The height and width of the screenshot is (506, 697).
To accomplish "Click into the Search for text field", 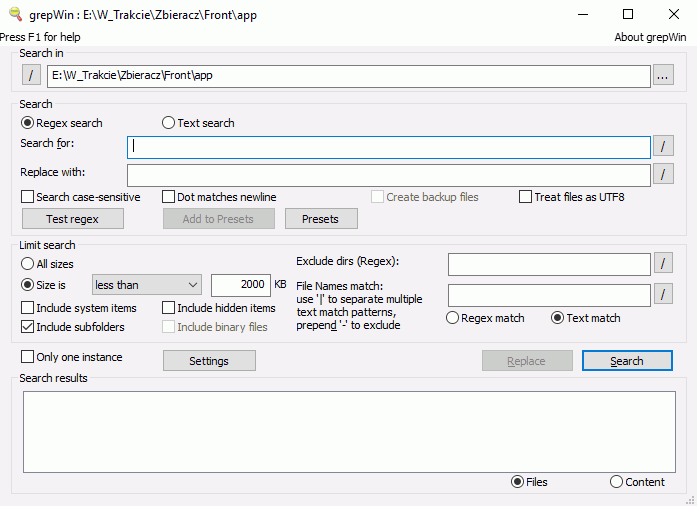I will pyautogui.click(x=388, y=147).
